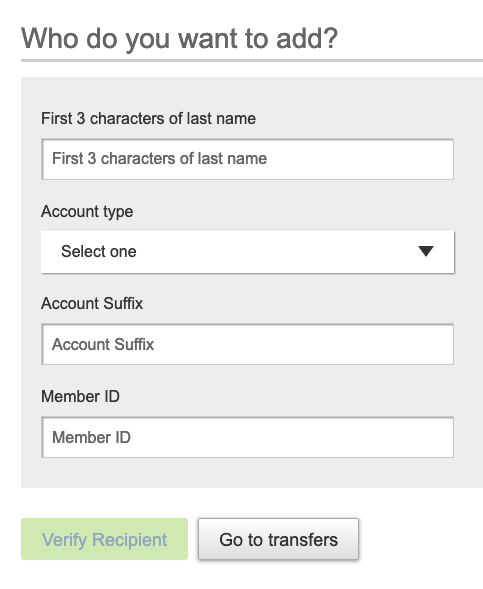Click the 'Who do you want to add?' heading
The image size is (483, 589).
click(x=180, y=39)
